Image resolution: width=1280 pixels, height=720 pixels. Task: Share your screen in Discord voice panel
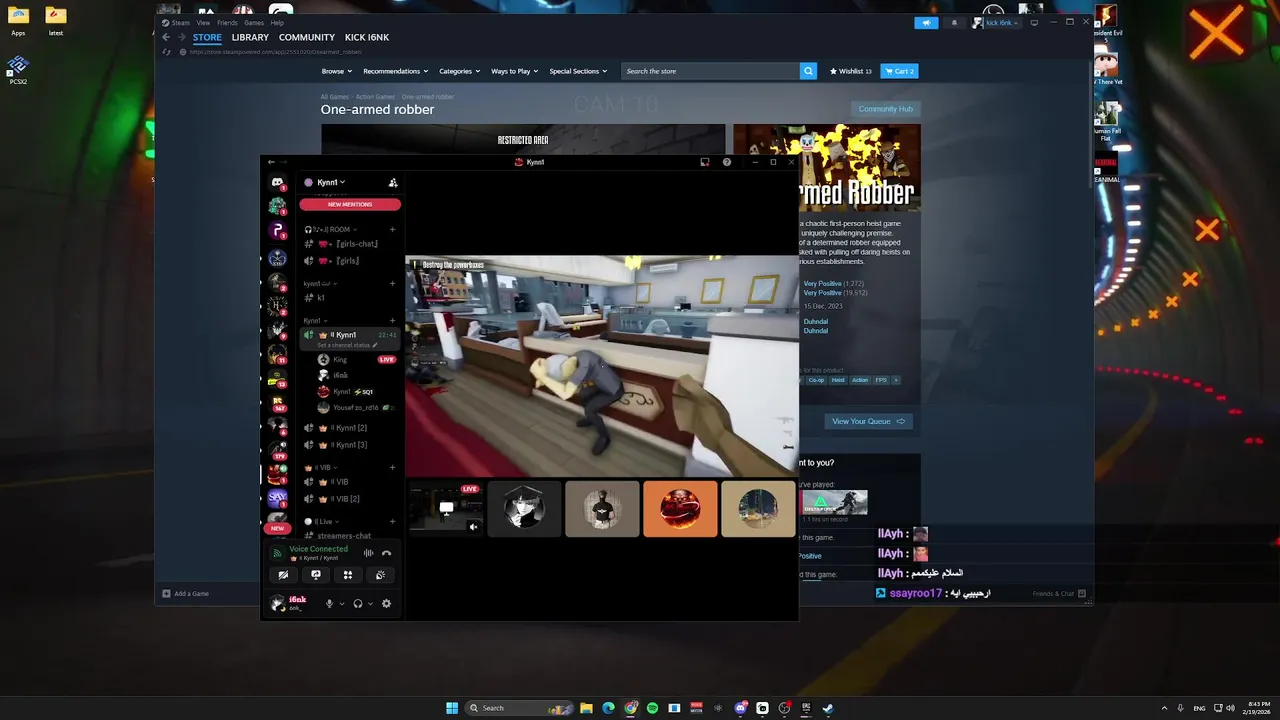316,575
